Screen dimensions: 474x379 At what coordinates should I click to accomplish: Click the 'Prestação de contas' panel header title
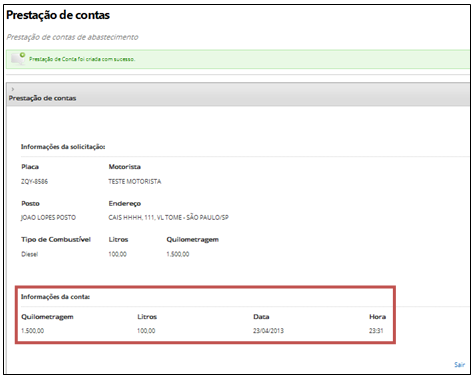point(42,98)
